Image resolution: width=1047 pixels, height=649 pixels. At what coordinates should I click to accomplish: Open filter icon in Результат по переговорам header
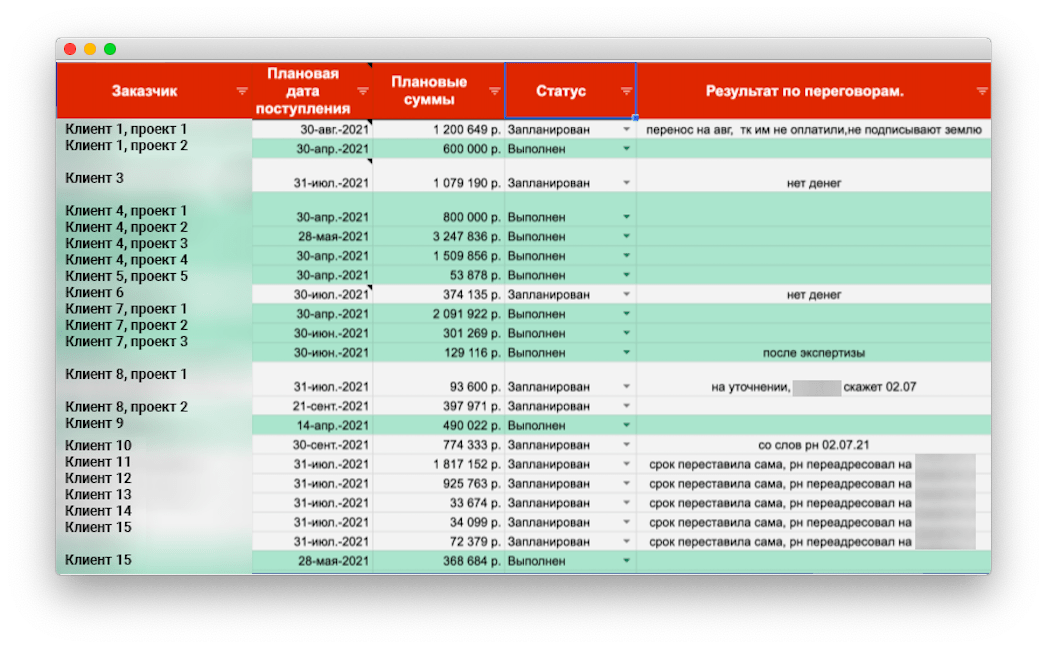click(x=982, y=91)
